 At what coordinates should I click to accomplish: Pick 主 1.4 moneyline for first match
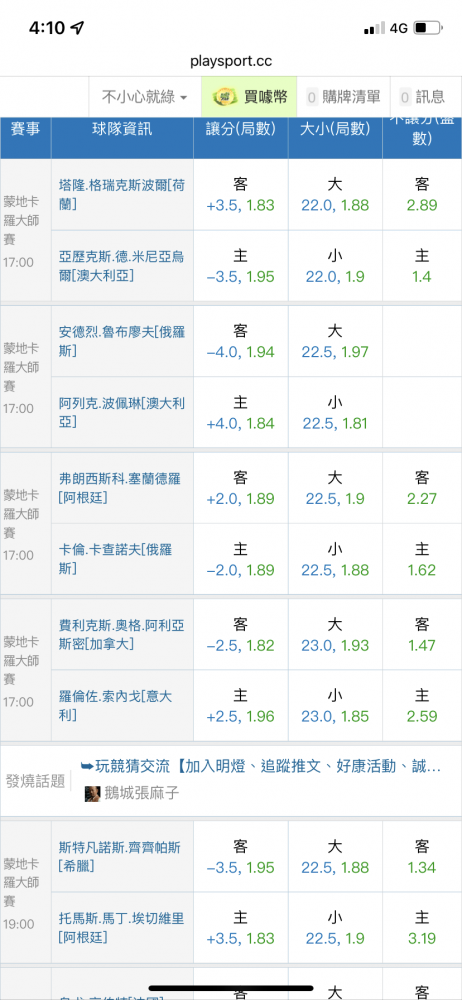point(422,266)
